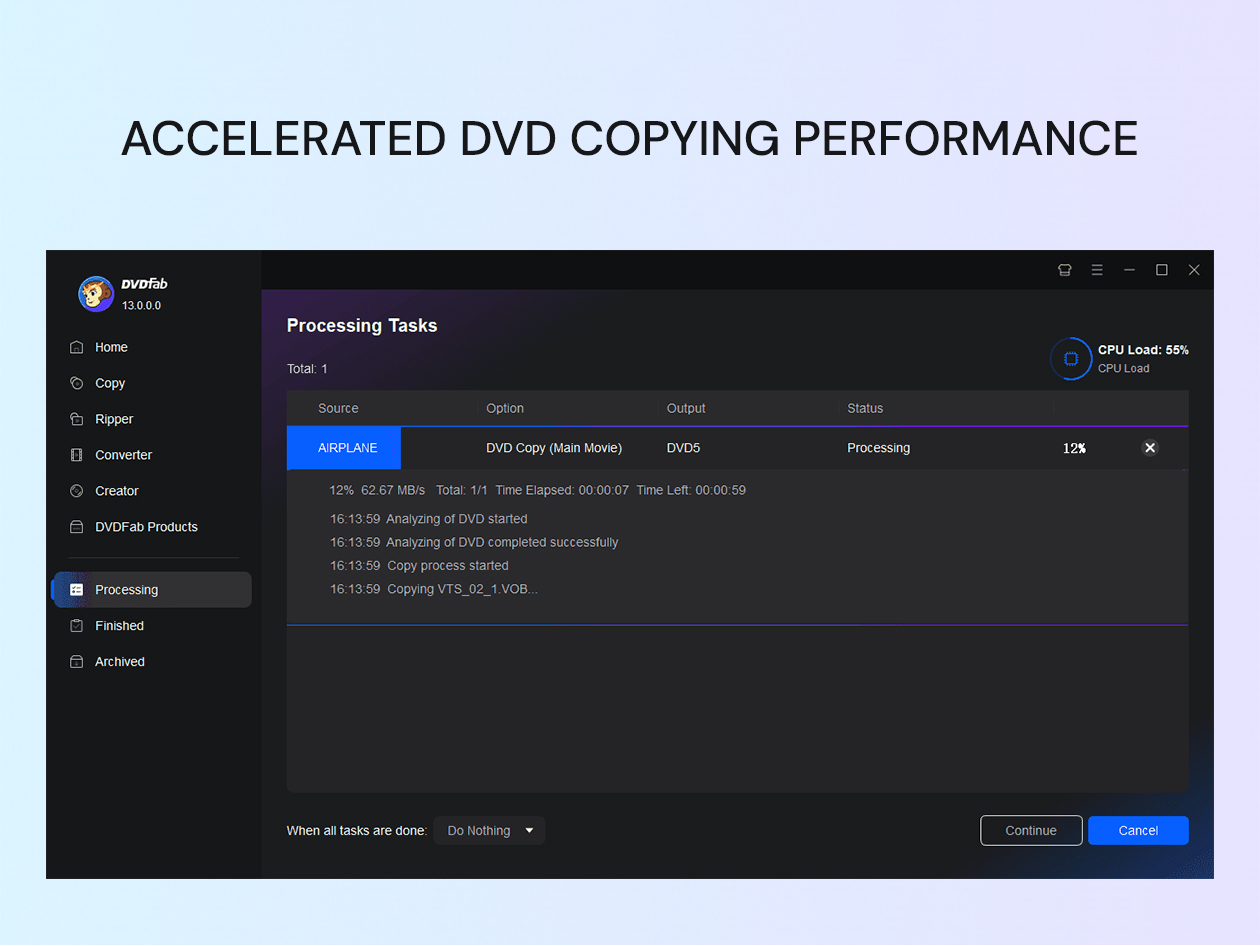Select the 'Copying VTS_02_1.VOB' log line
The height and width of the screenshot is (946, 1260).
[x=434, y=589]
